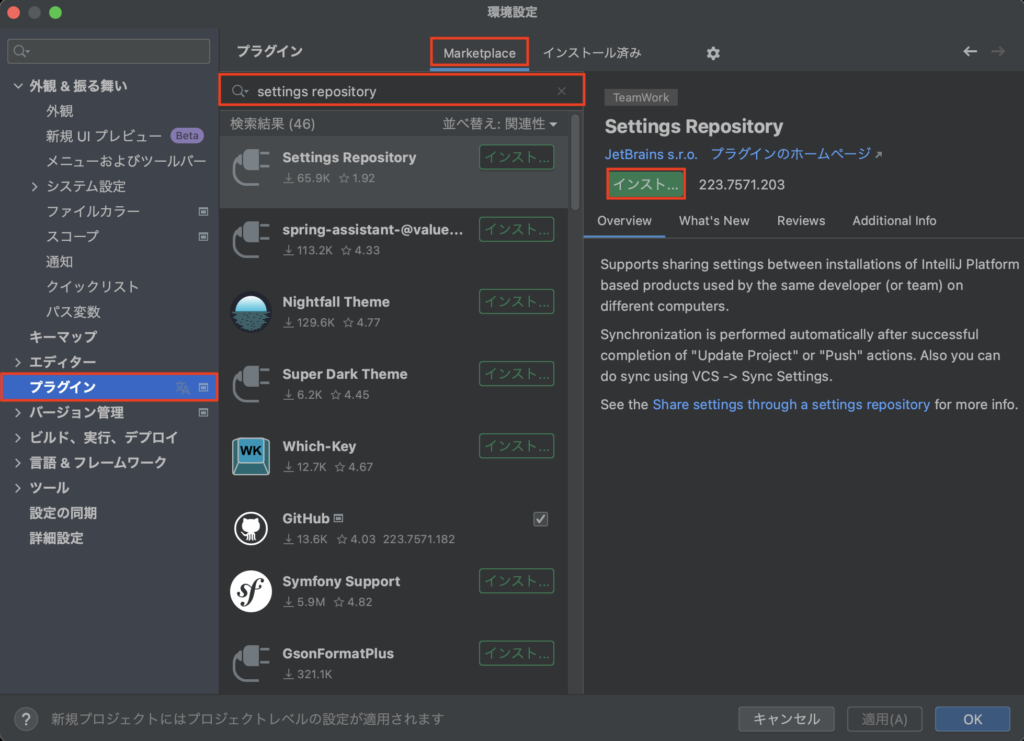Install the Symfony Support plugin
Viewport: 1024px width, 741px height.
pos(517,581)
